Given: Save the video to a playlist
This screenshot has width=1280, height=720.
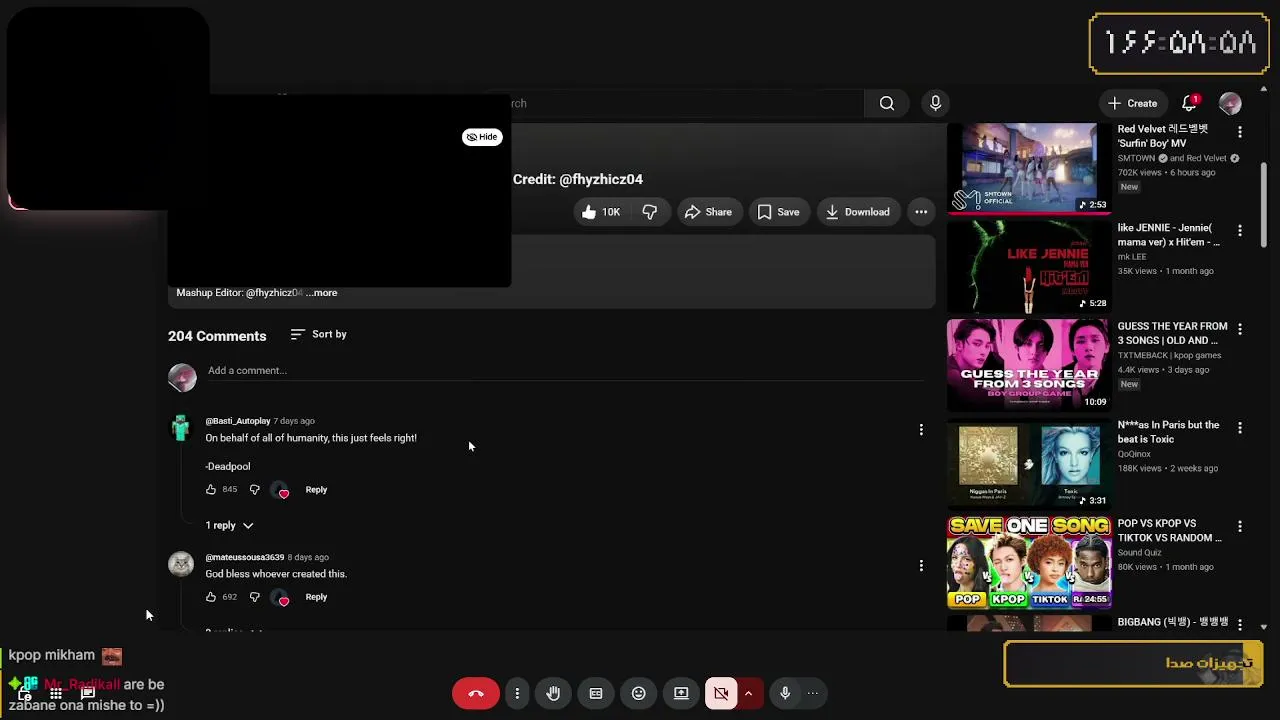Looking at the screenshot, I should pos(778,212).
